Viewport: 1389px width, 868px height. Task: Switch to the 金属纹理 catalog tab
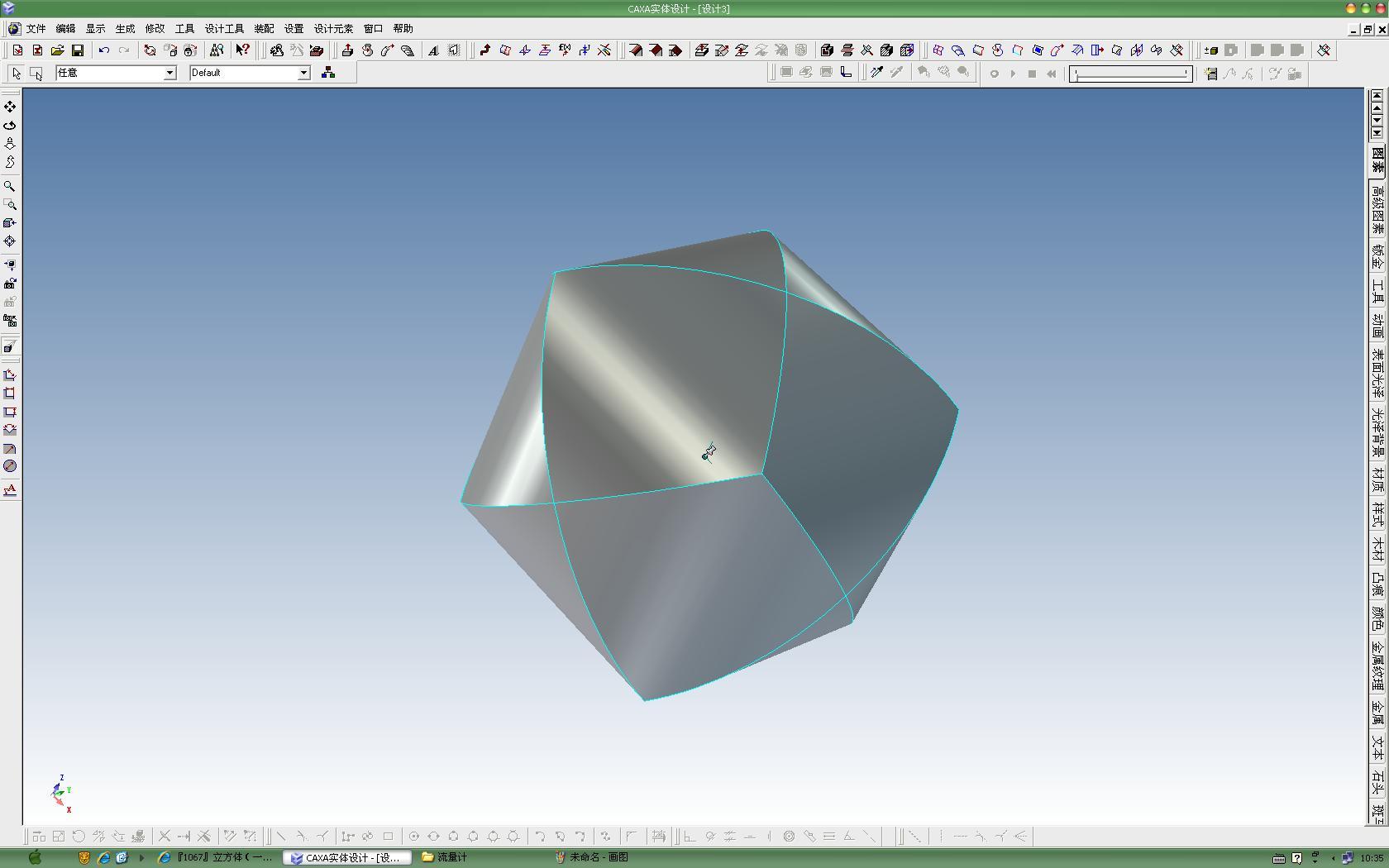tap(1377, 665)
